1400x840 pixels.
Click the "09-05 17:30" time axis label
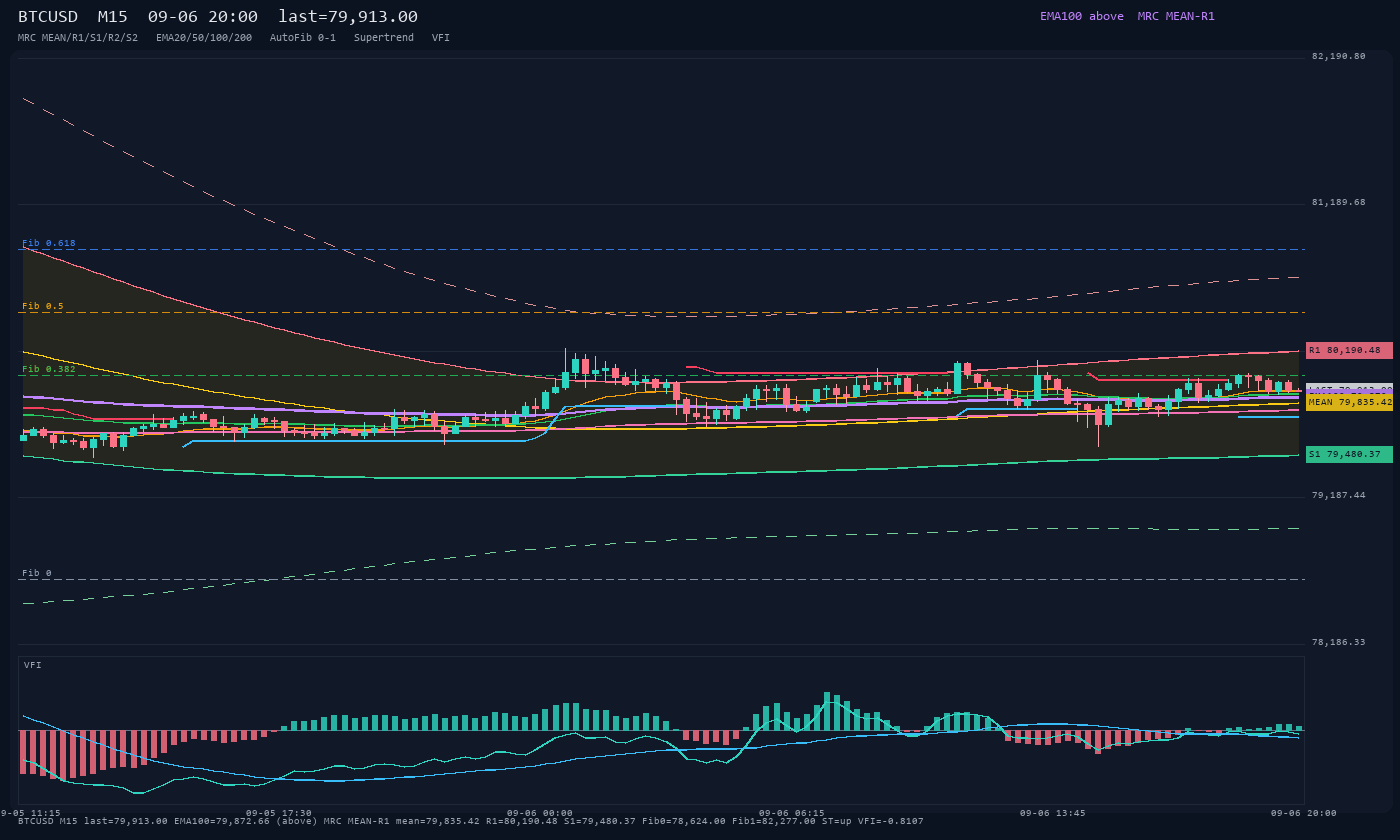(279, 813)
